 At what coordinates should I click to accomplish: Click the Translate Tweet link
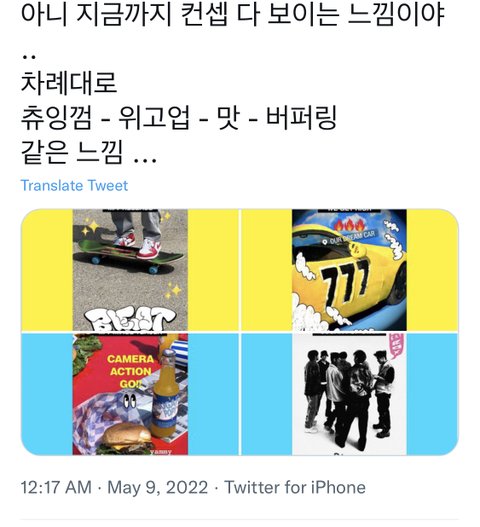click(x=74, y=186)
